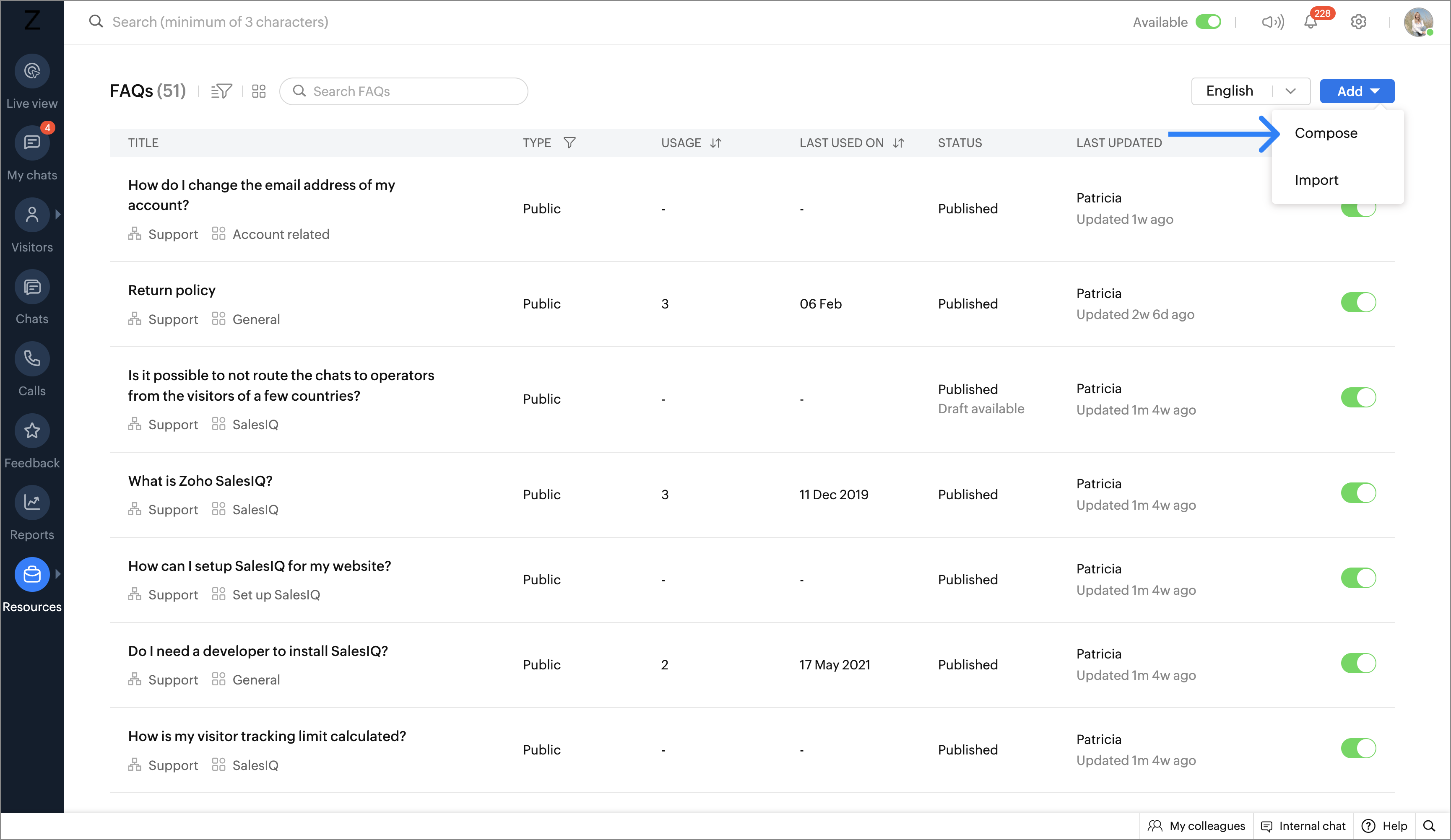
Task: Disable the Return policy FAQ toggle
Action: point(1358,303)
